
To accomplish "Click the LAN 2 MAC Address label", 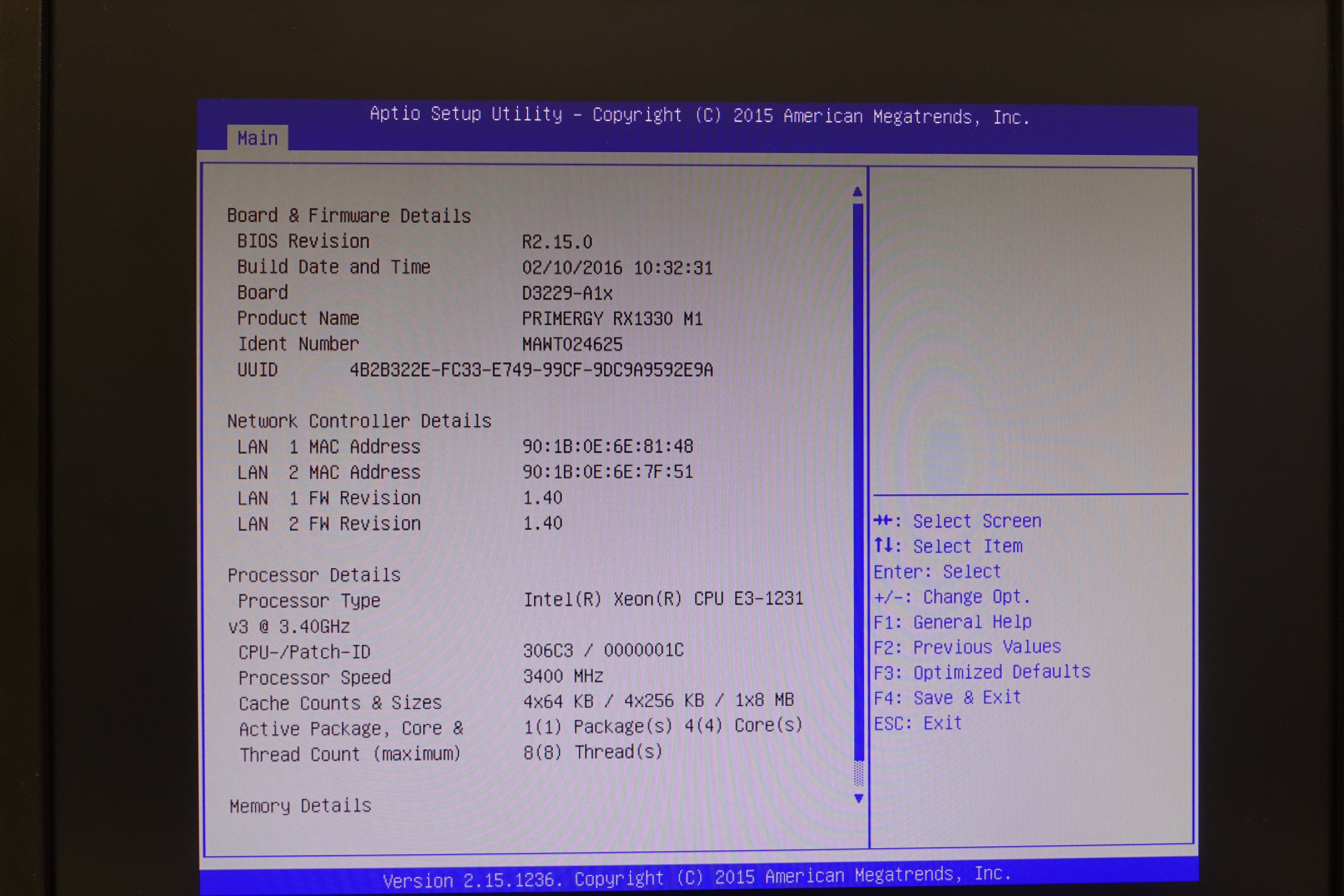I will pyautogui.click(x=329, y=473).
